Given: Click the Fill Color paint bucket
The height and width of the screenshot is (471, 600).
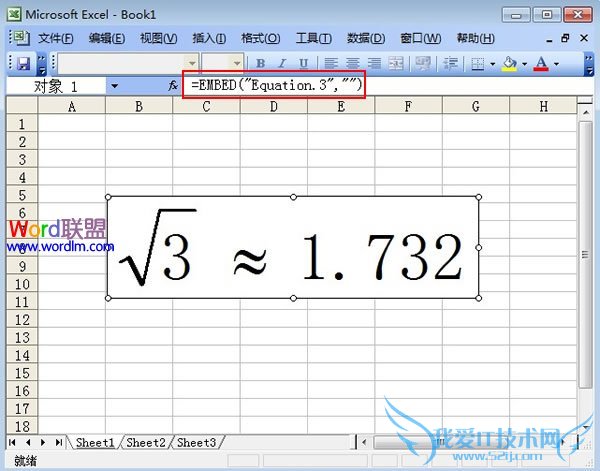Looking at the screenshot, I should tap(509, 64).
